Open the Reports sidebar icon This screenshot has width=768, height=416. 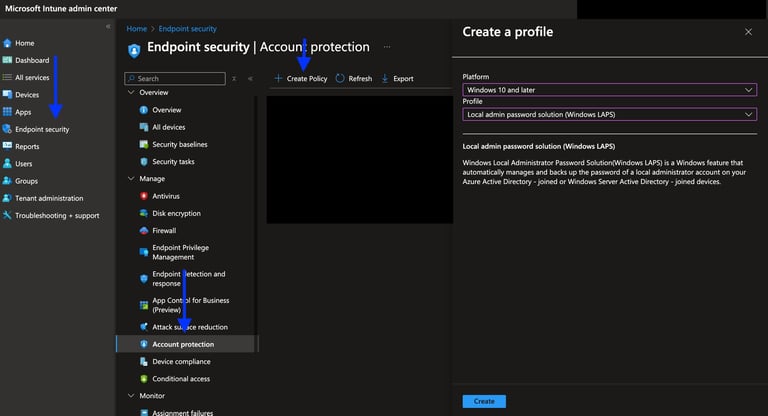pos(7,146)
